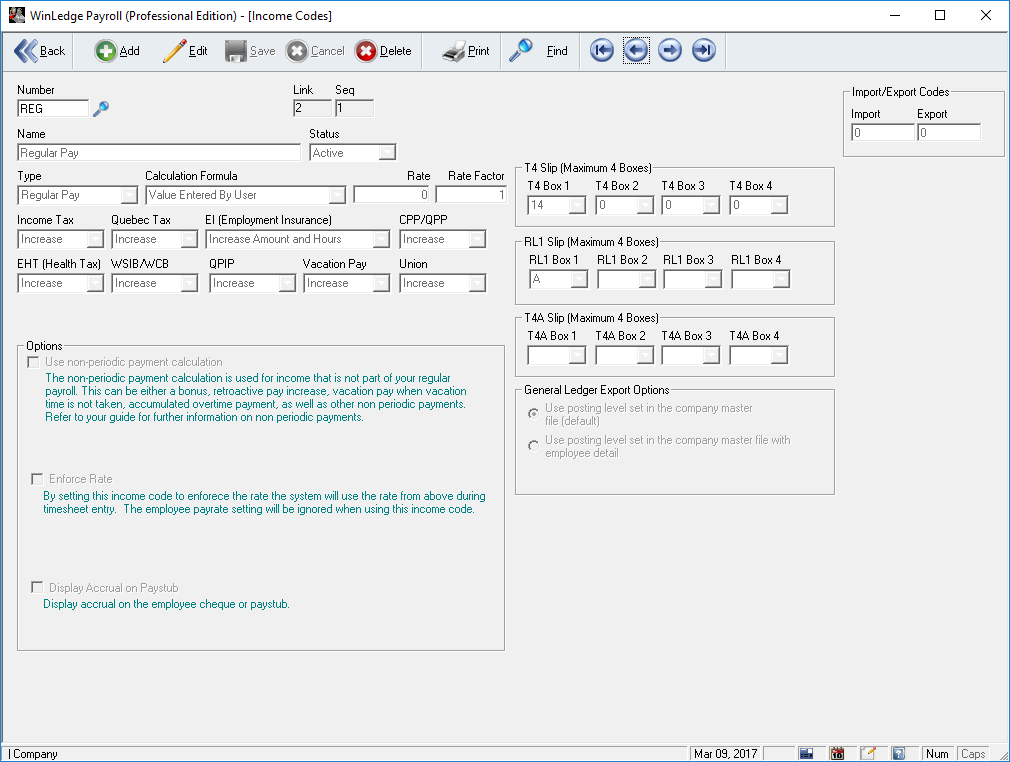This screenshot has height=762, width=1010.
Task: Click the Name text field
Action: pos(159,153)
